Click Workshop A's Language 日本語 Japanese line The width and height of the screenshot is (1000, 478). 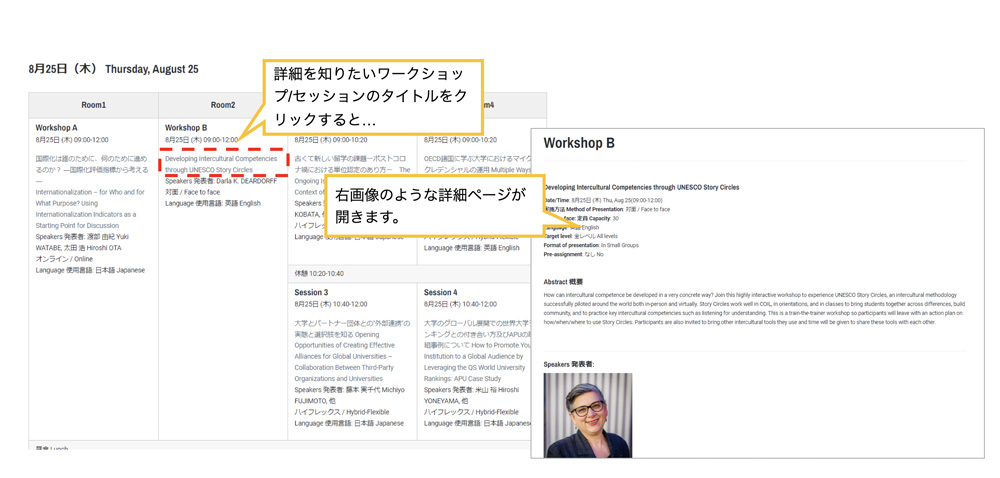point(90,270)
